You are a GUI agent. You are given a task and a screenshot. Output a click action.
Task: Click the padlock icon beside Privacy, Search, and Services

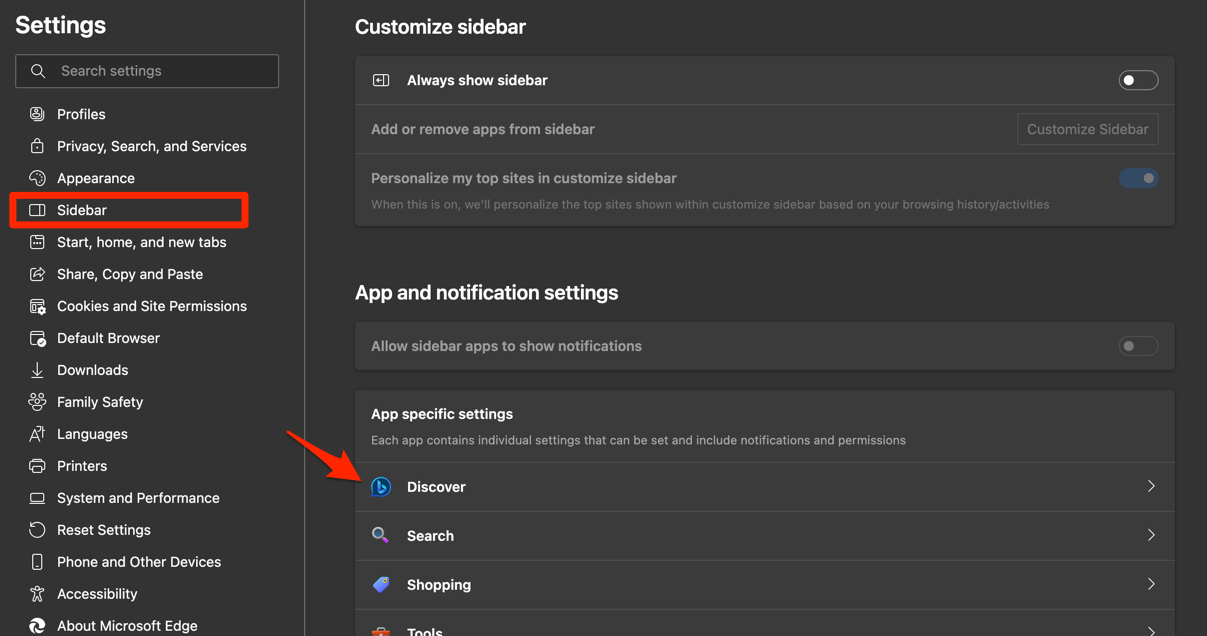pos(37,146)
